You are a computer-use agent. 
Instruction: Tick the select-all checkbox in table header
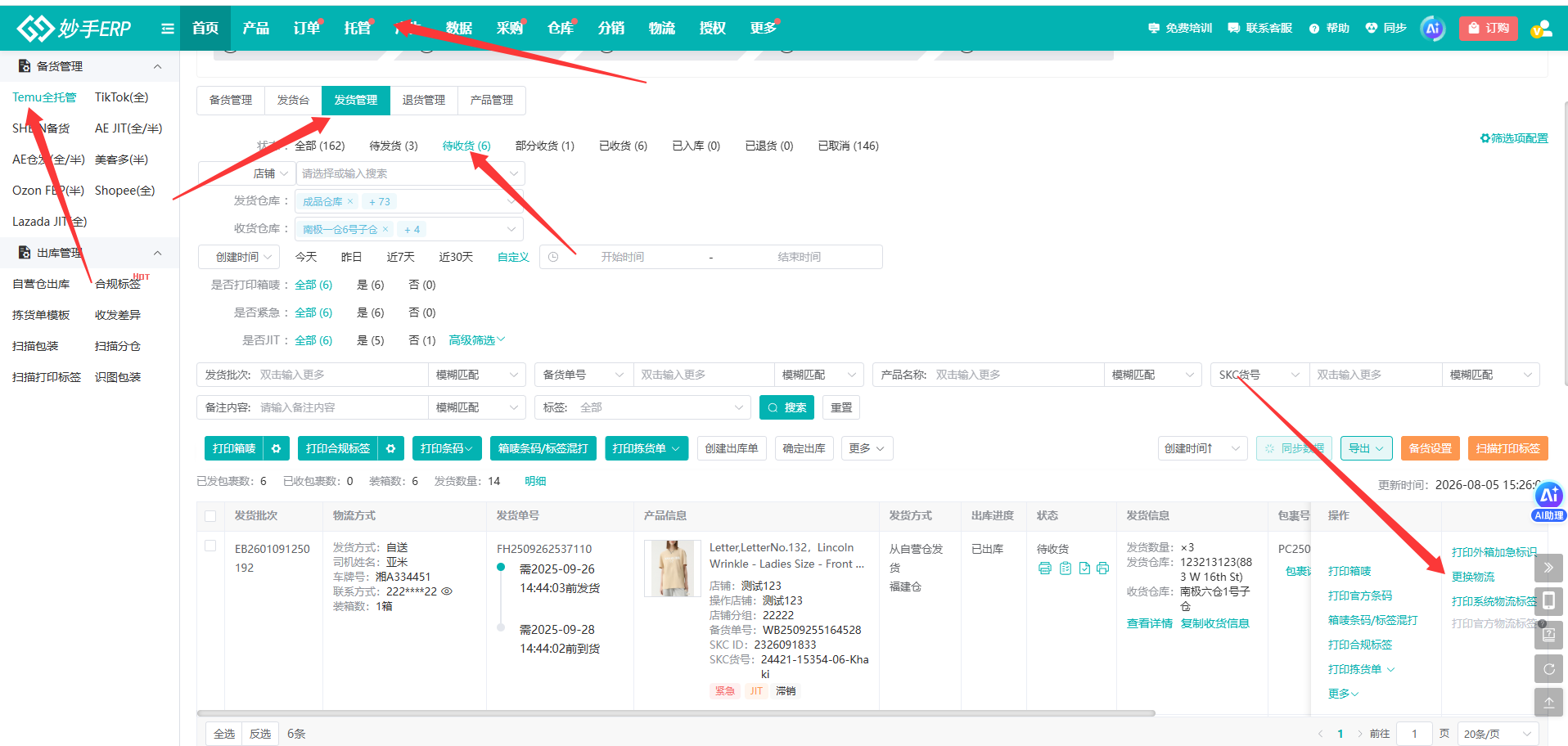210,516
